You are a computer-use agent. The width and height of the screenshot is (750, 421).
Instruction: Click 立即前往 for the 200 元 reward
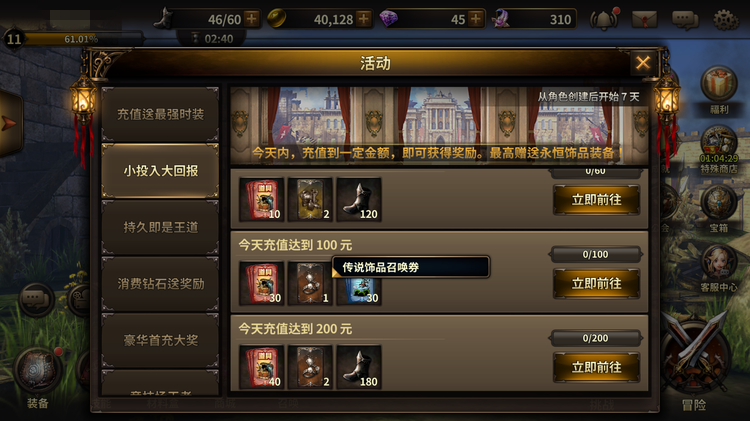pyautogui.click(x=596, y=367)
